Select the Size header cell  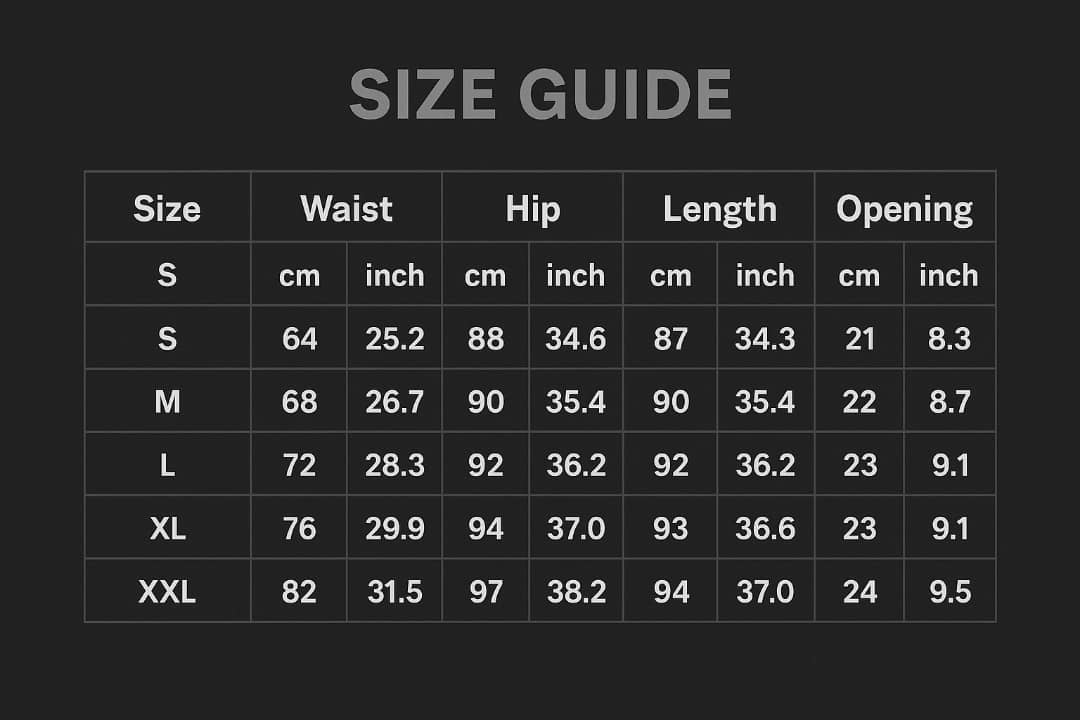(167, 209)
